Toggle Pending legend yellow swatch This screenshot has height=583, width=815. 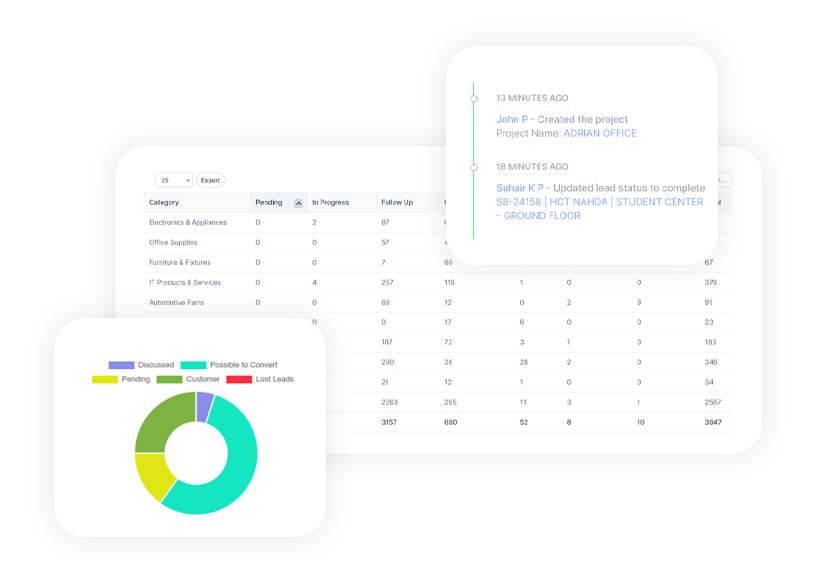(x=105, y=379)
